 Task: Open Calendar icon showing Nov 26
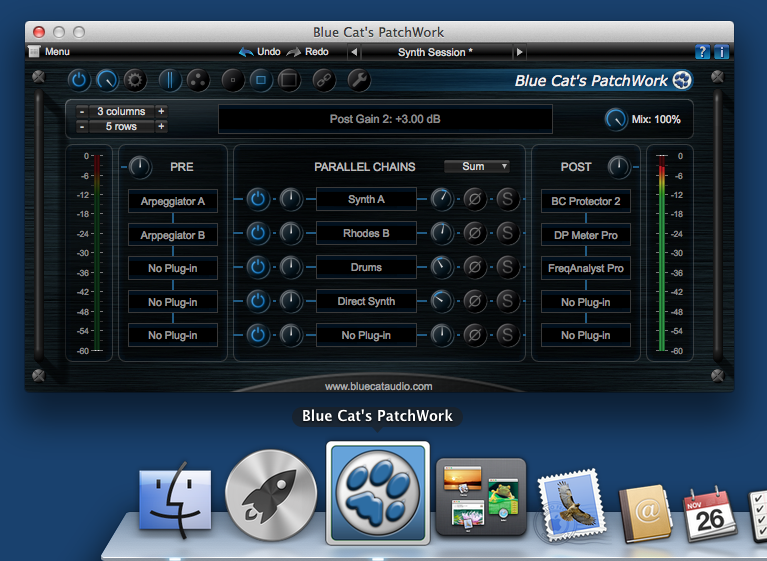[710, 514]
